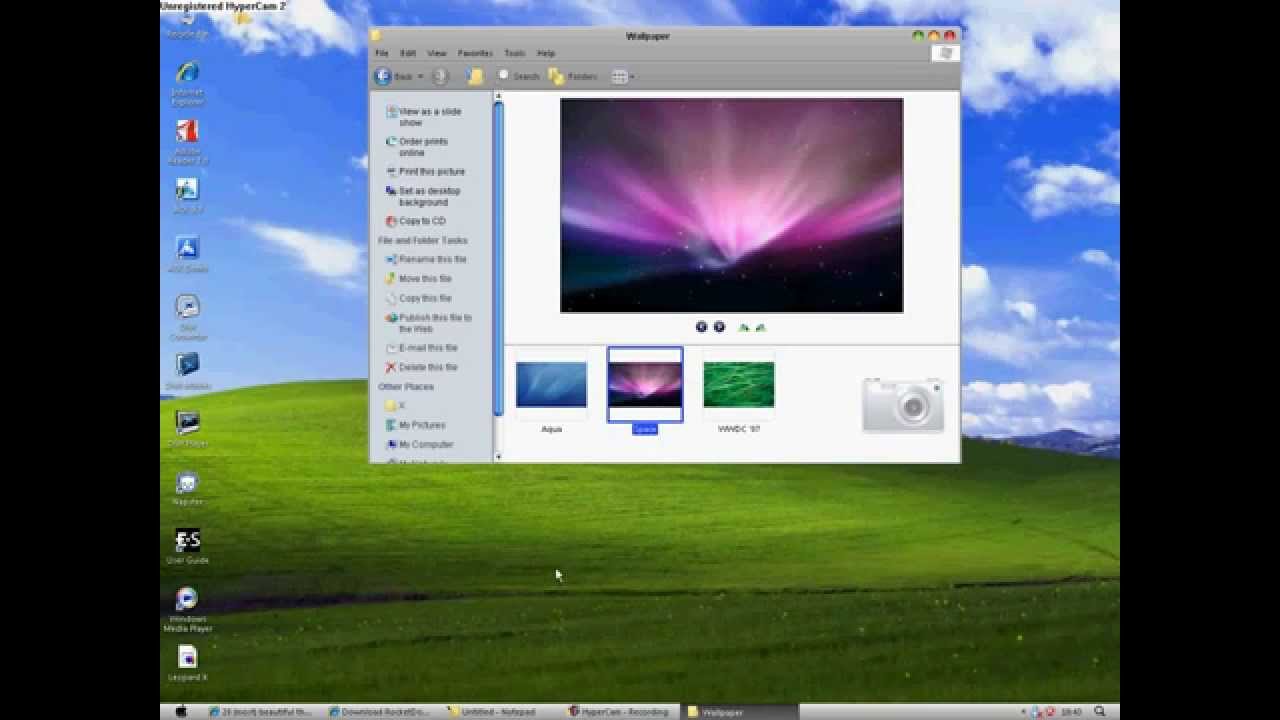
Task: Click the Back button in Wallpaper window
Action: pyautogui.click(x=392, y=77)
